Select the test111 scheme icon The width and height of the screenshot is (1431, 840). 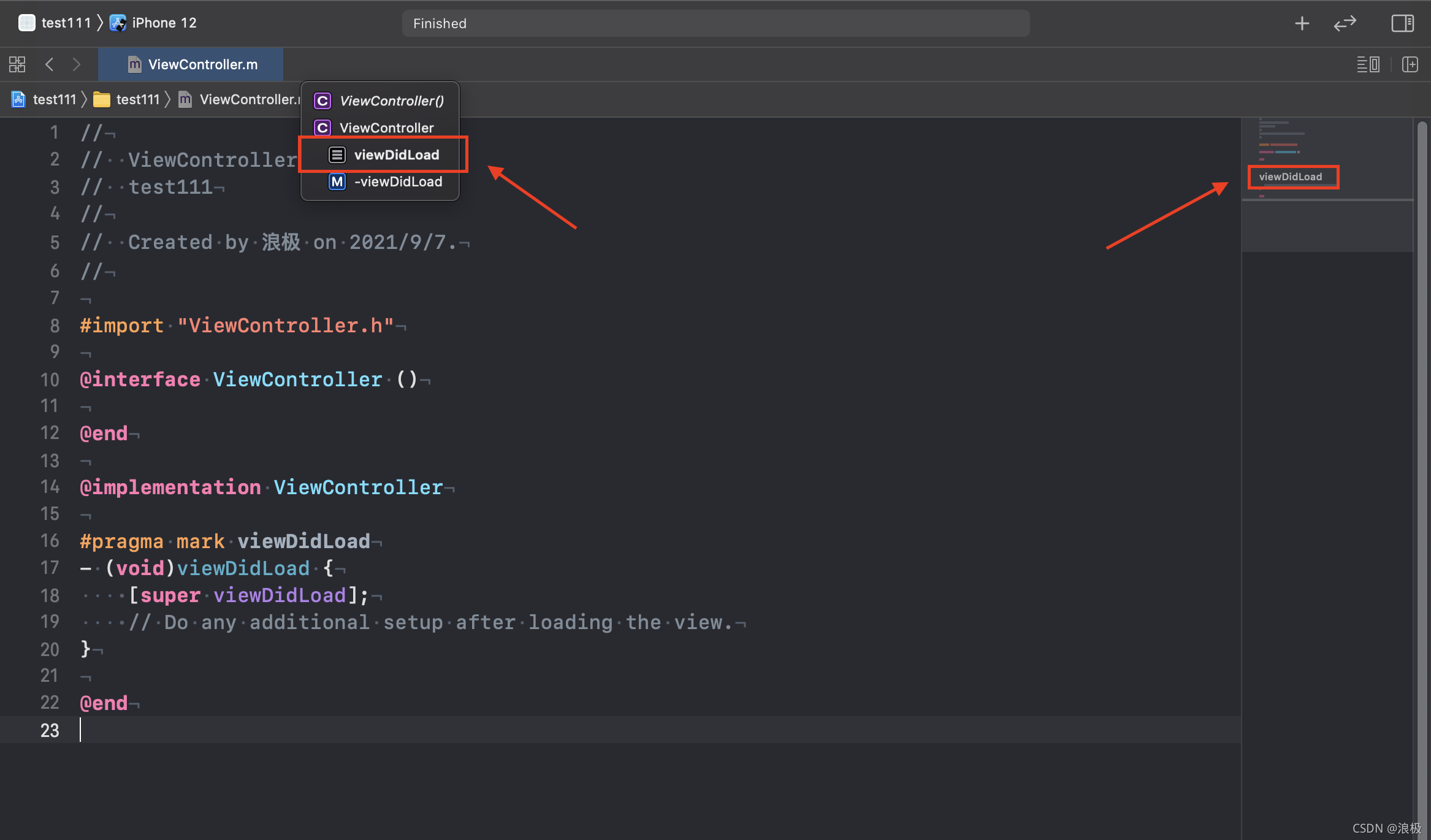27,23
